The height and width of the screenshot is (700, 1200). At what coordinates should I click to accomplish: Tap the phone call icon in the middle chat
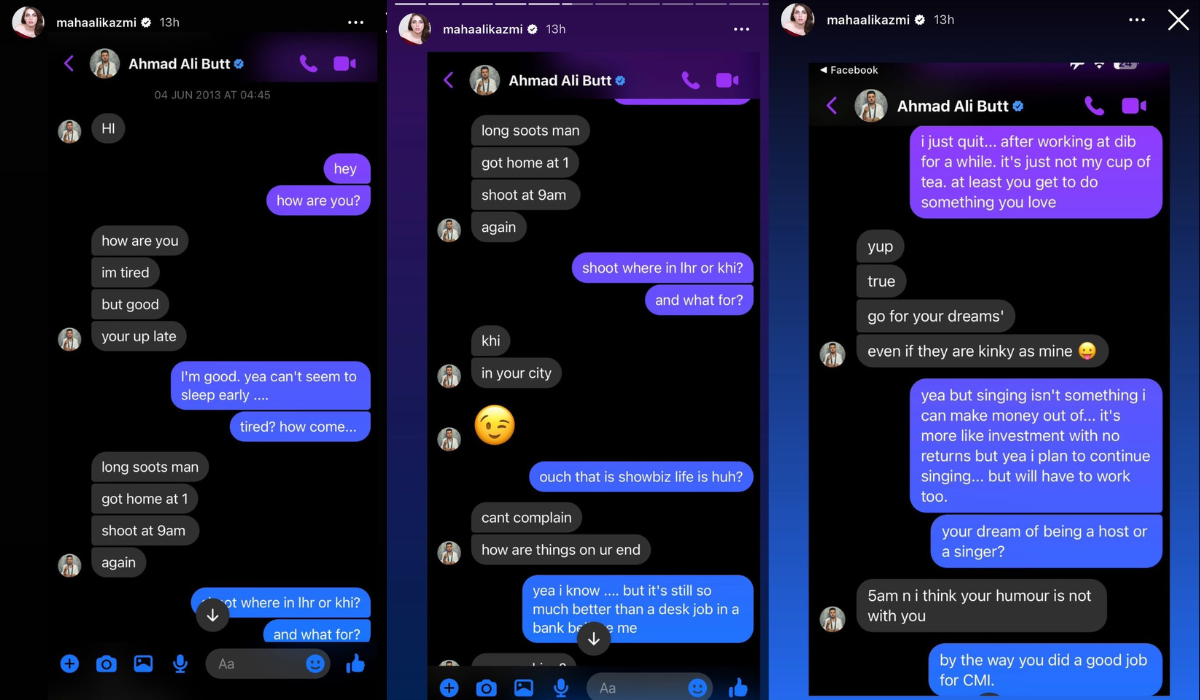[x=690, y=81]
